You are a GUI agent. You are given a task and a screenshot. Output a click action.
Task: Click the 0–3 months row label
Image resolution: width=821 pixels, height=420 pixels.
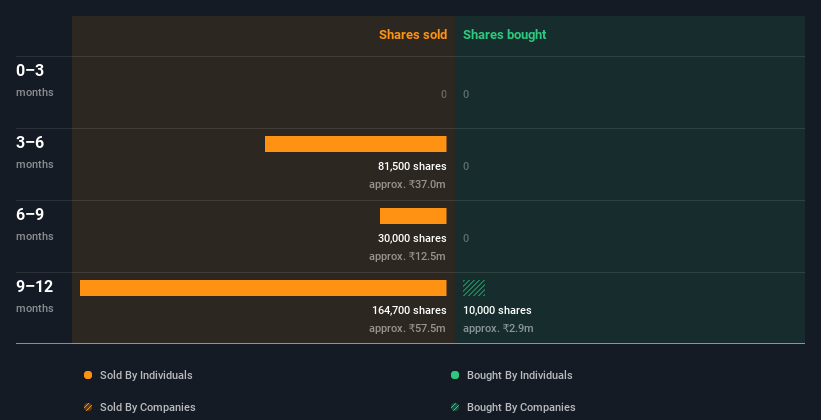tap(35, 80)
